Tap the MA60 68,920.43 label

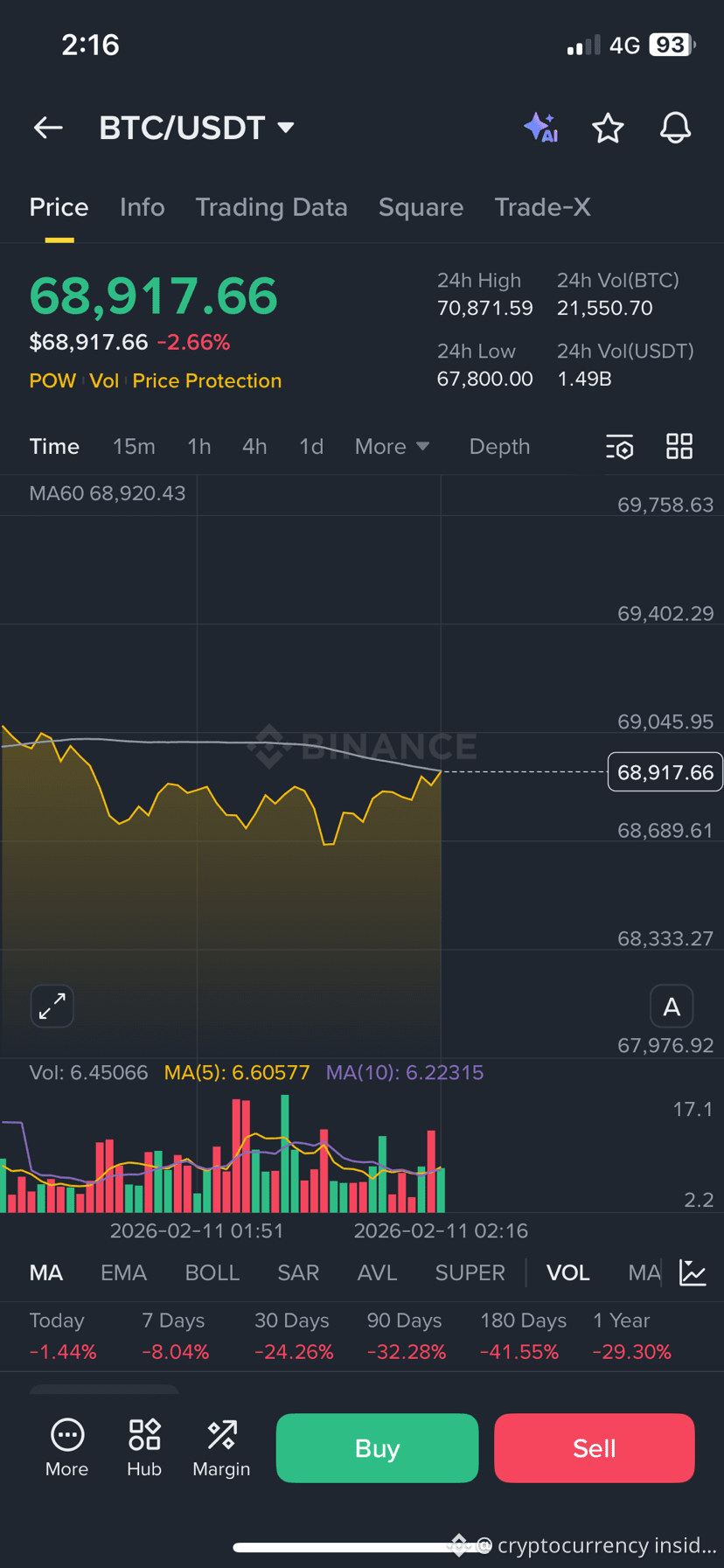tap(108, 493)
